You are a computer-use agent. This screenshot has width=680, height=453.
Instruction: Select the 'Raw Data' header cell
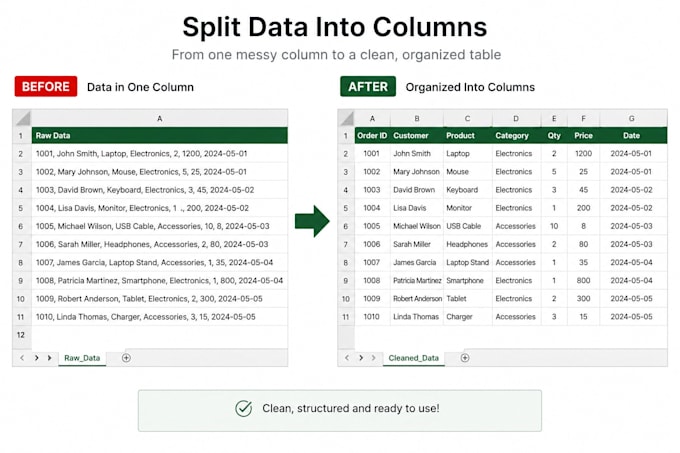(x=160, y=136)
